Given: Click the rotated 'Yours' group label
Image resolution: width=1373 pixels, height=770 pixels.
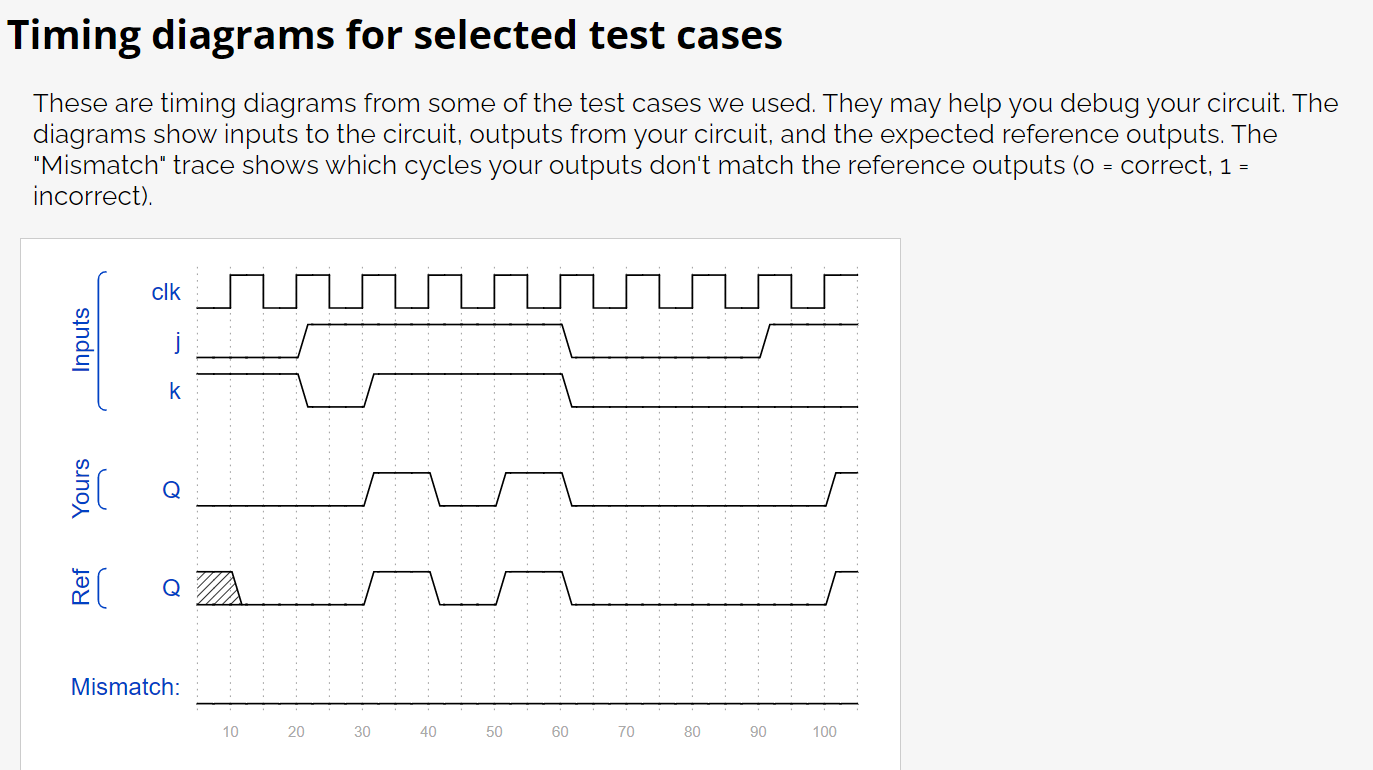Looking at the screenshot, I should click(82, 488).
